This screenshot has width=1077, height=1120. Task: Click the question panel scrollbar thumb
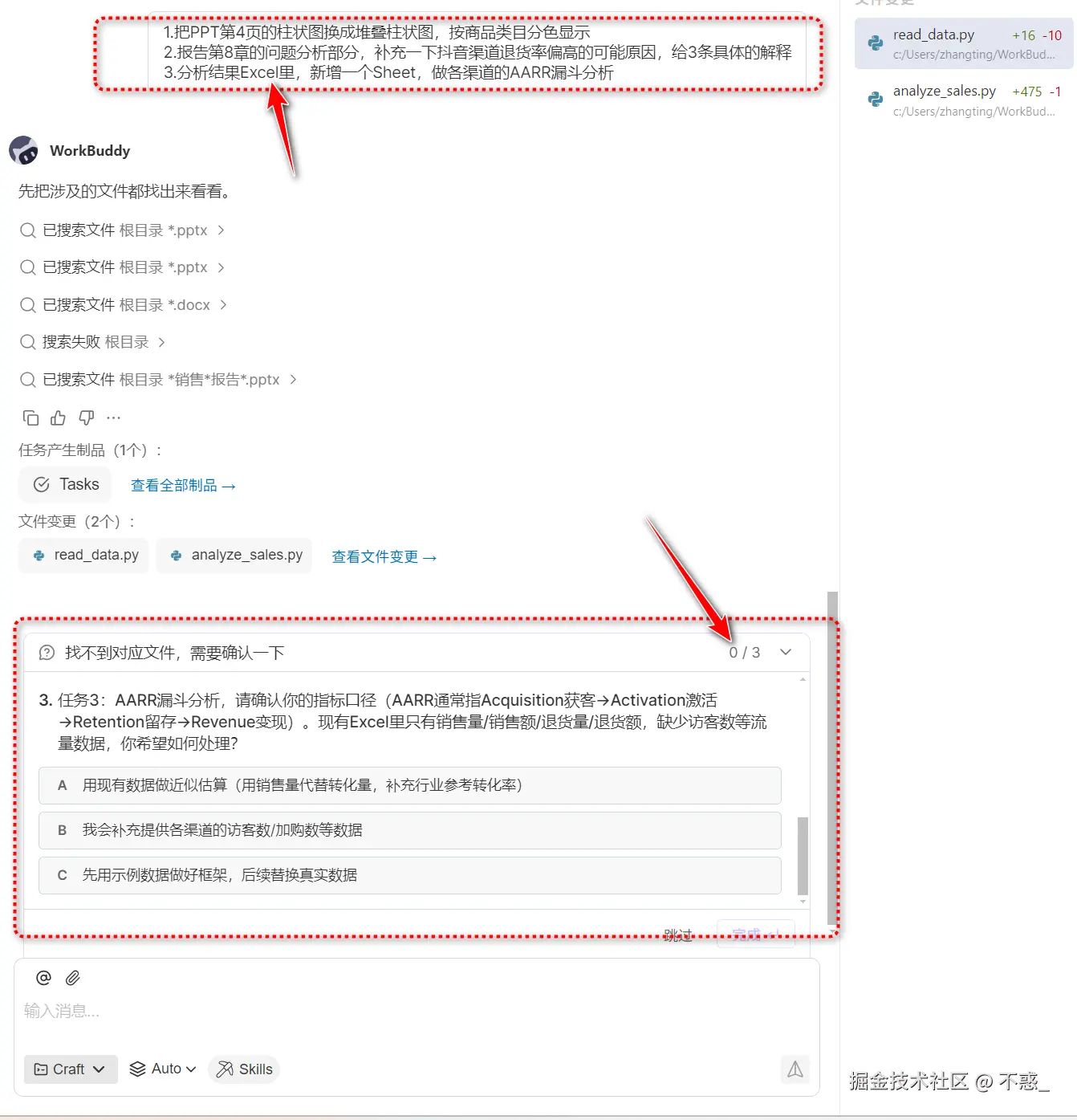tap(803, 856)
